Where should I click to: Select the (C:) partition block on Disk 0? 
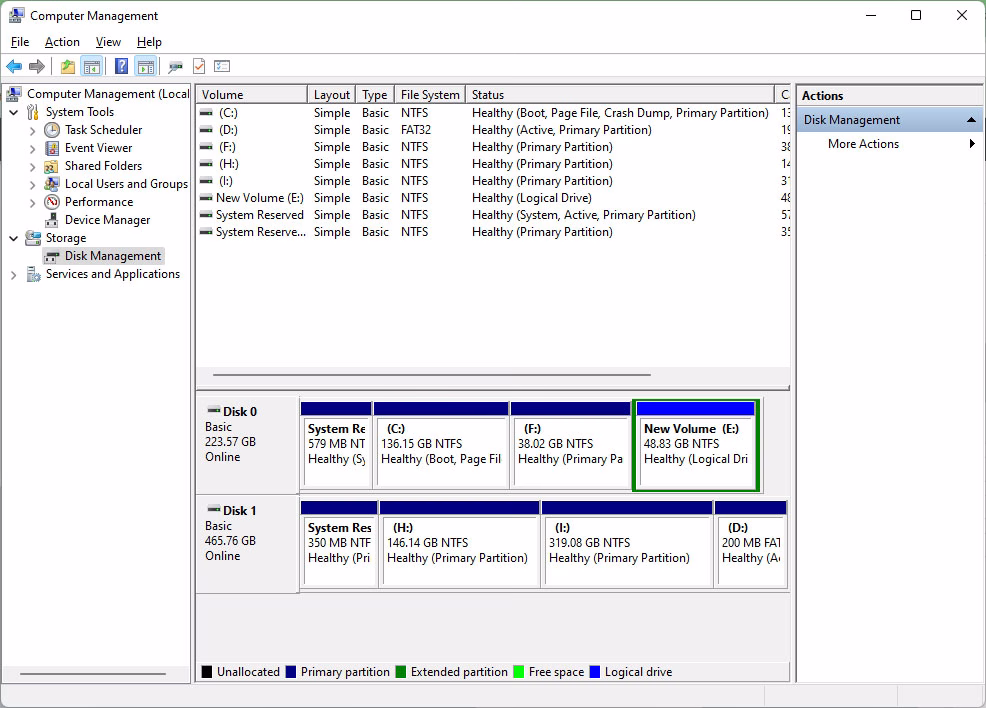pos(441,445)
